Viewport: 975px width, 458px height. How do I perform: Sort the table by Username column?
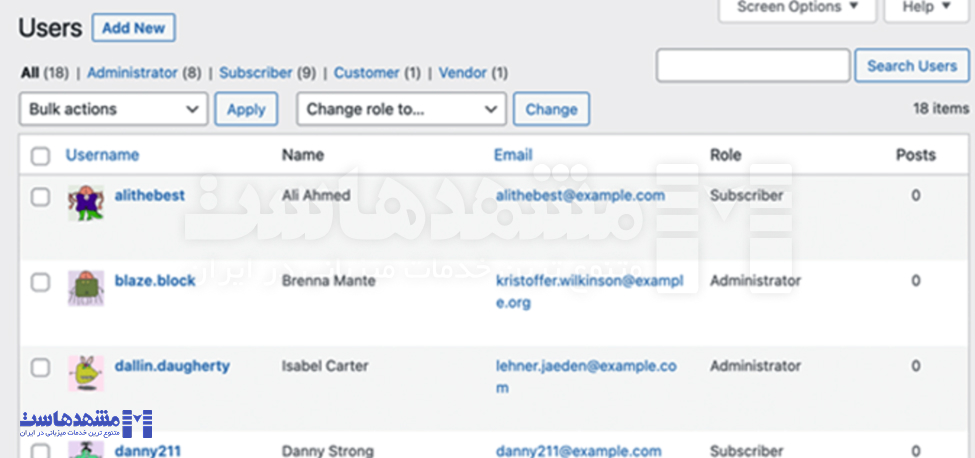(x=102, y=155)
